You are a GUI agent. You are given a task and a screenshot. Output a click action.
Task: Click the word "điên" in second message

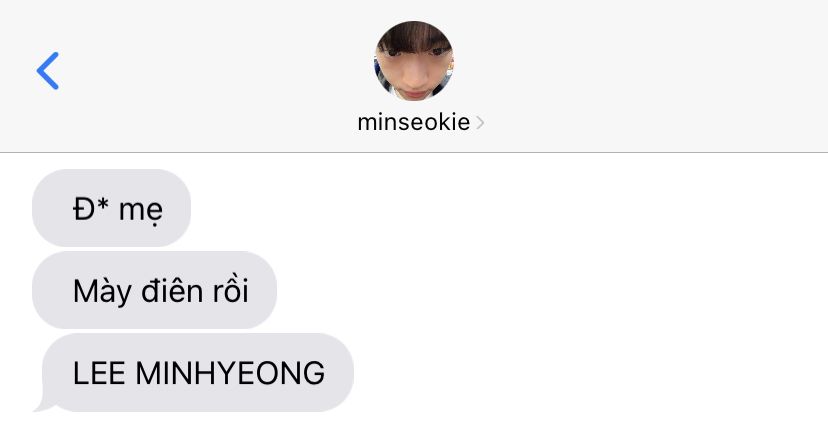coord(172,291)
